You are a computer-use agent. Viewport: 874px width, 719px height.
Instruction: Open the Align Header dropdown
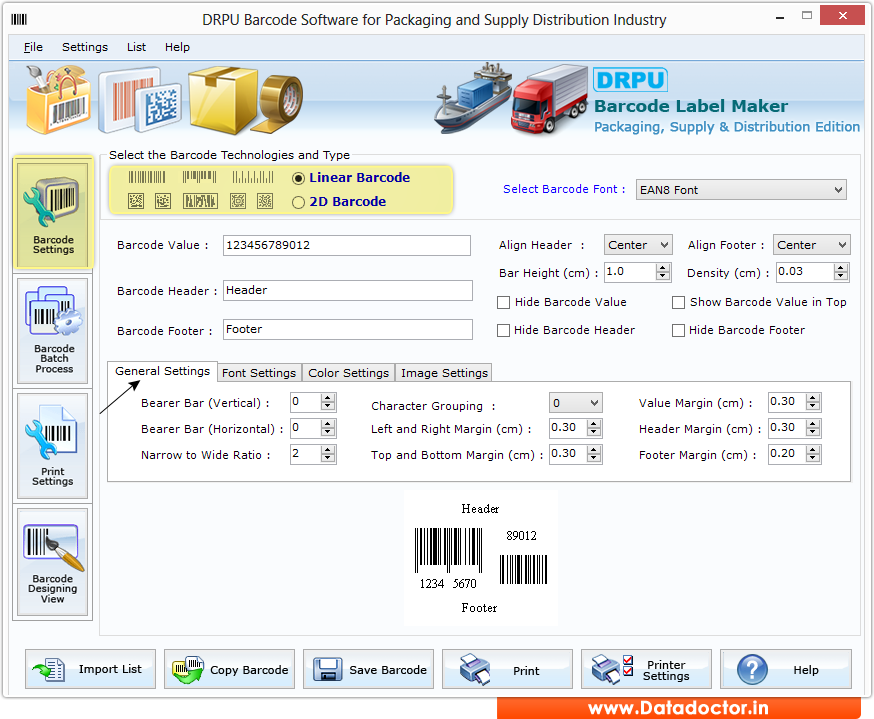(638, 245)
